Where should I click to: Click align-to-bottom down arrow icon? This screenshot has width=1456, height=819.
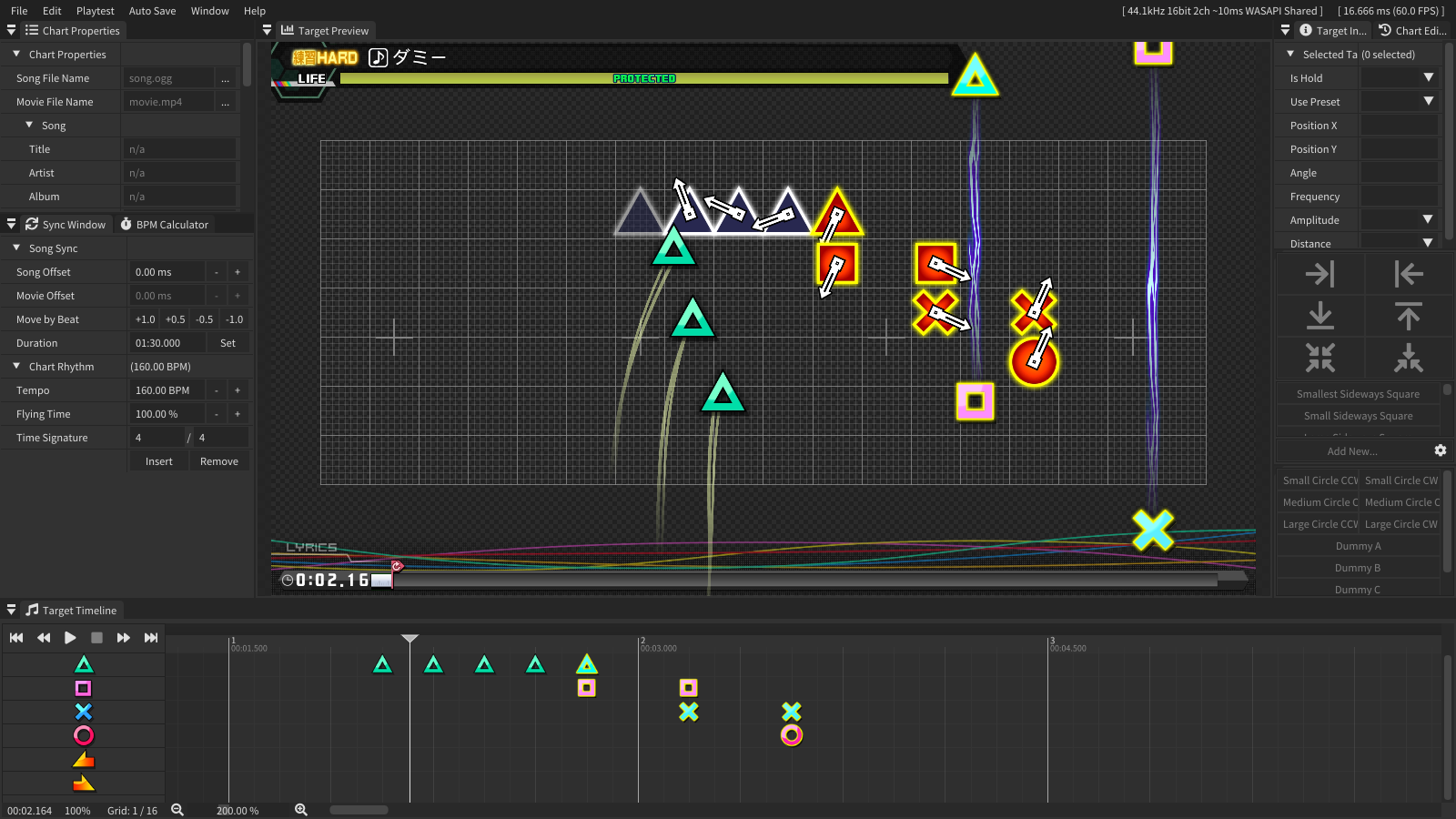tap(1320, 316)
